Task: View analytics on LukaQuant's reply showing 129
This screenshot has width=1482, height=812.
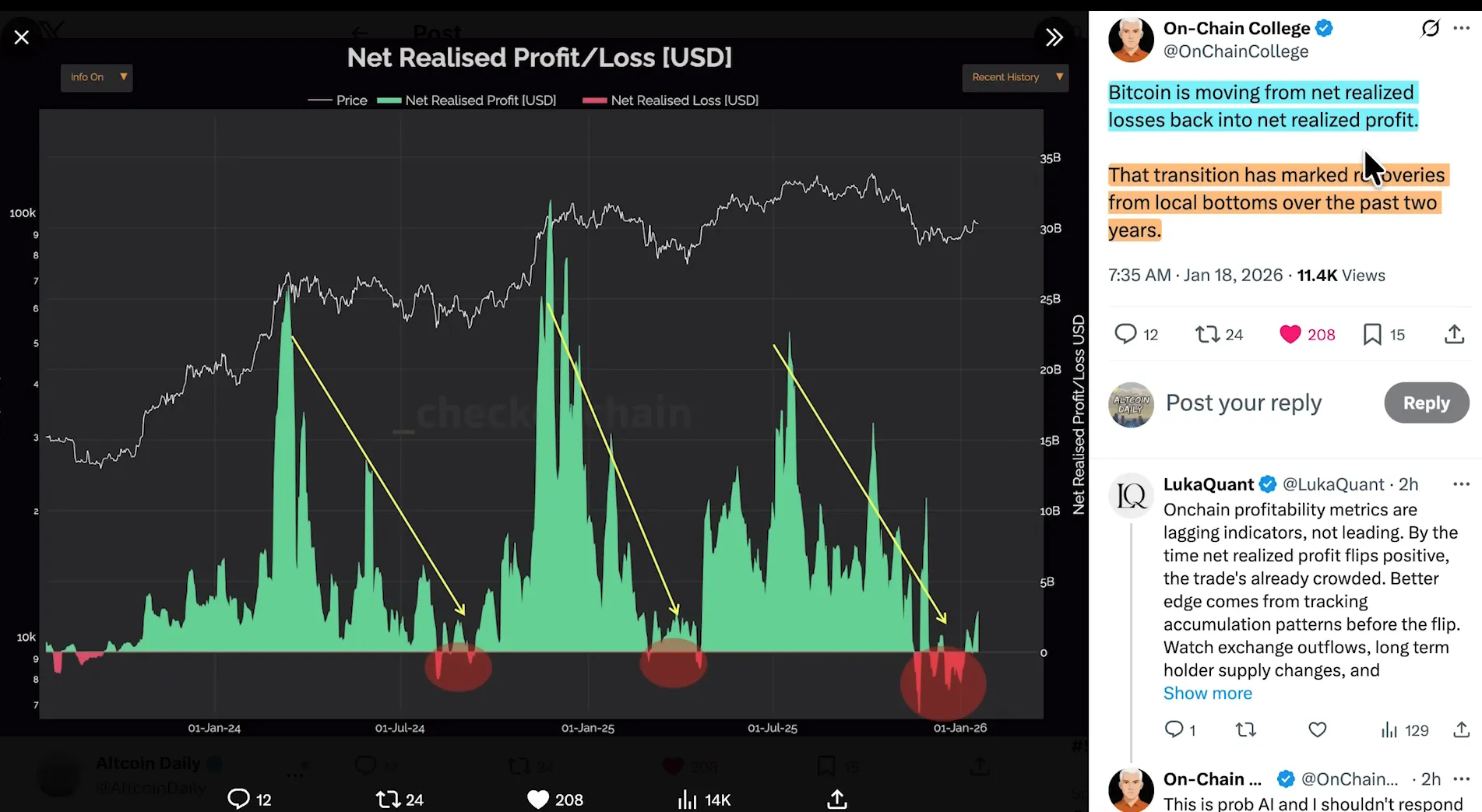Action: coord(1389,730)
